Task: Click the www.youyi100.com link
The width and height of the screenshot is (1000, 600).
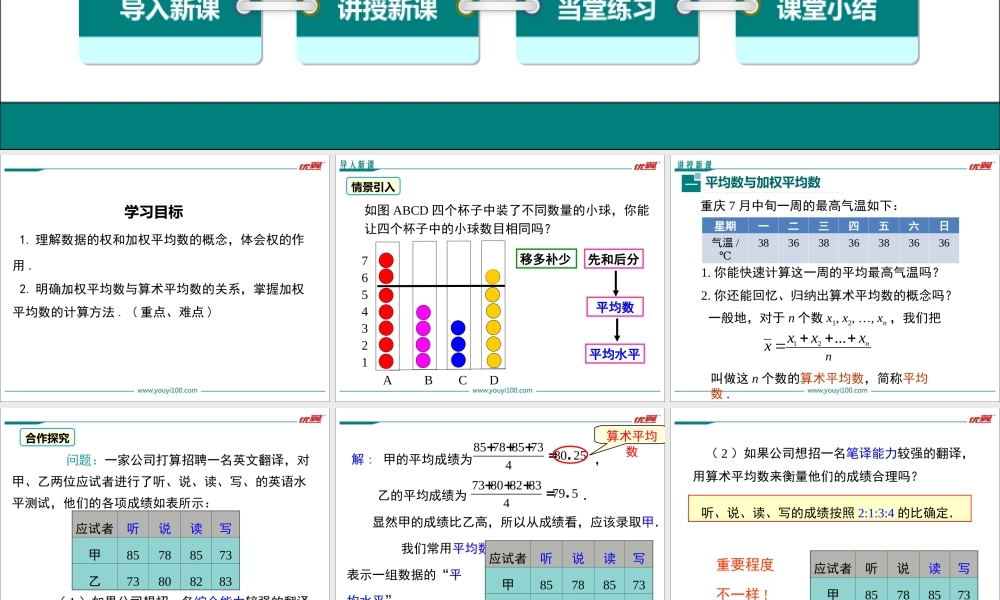Action: (165, 390)
